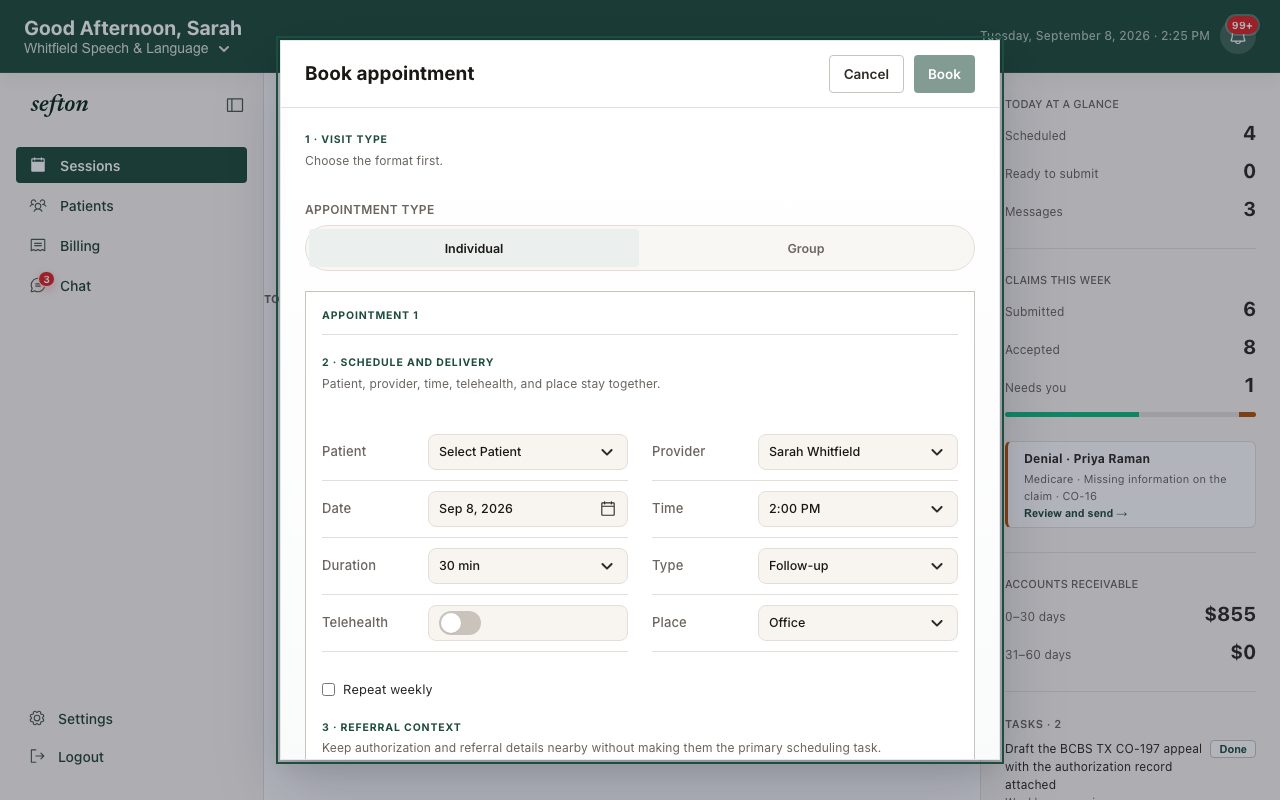Click the Denial Priya Raman card

pos(1130,485)
